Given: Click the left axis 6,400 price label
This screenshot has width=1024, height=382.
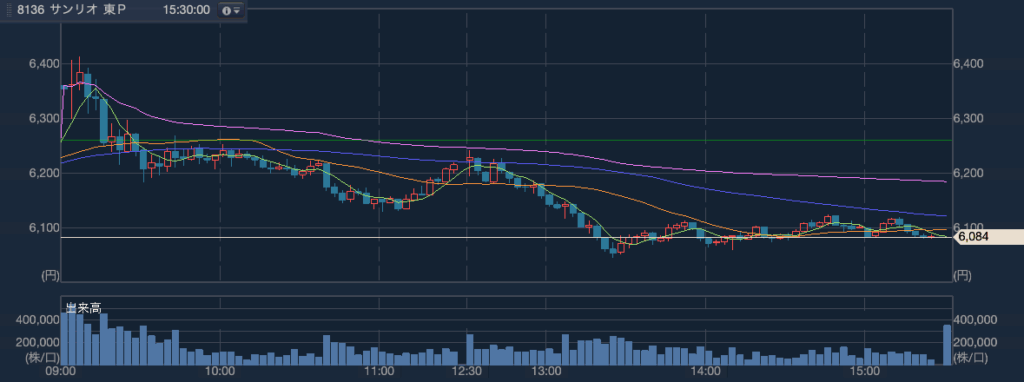Looking at the screenshot, I should pyautogui.click(x=43, y=64).
